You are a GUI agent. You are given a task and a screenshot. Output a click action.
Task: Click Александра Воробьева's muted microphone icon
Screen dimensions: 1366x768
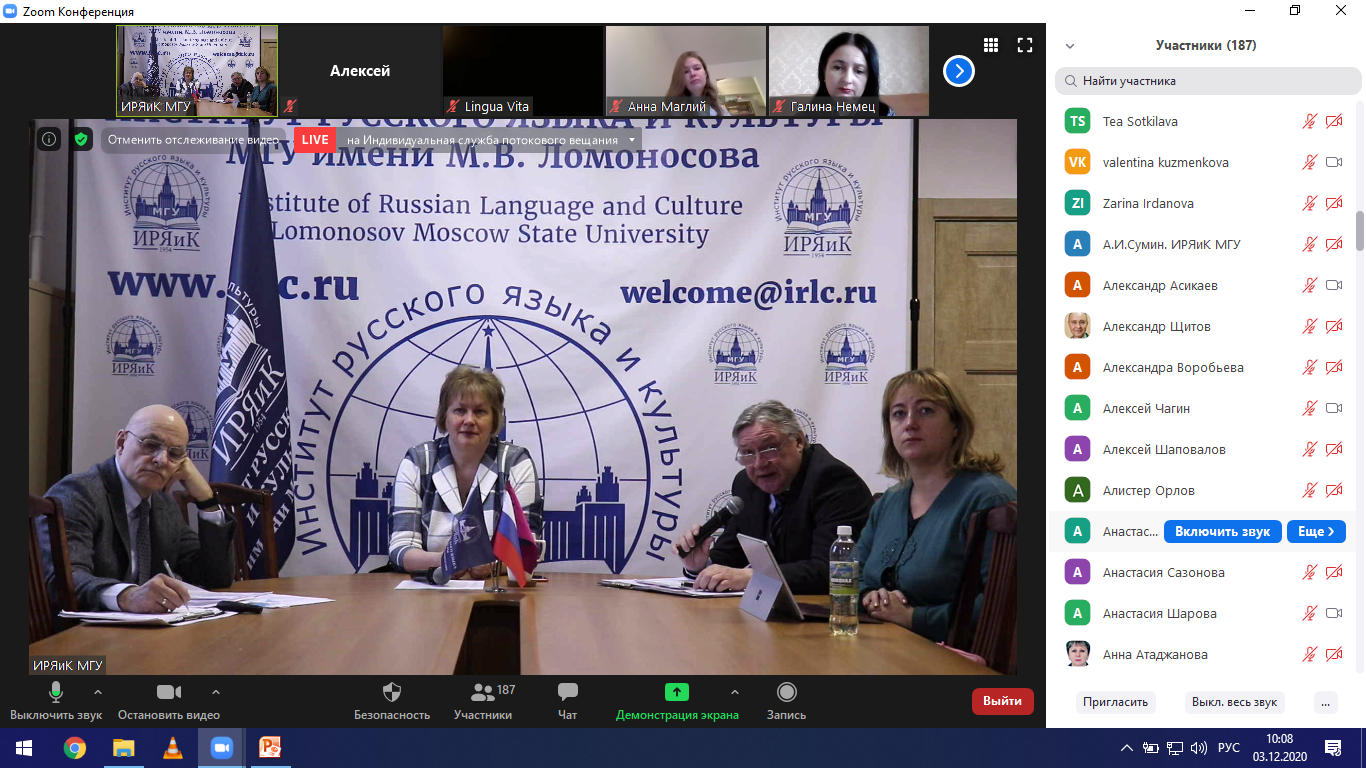pyautogui.click(x=1309, y=367)
